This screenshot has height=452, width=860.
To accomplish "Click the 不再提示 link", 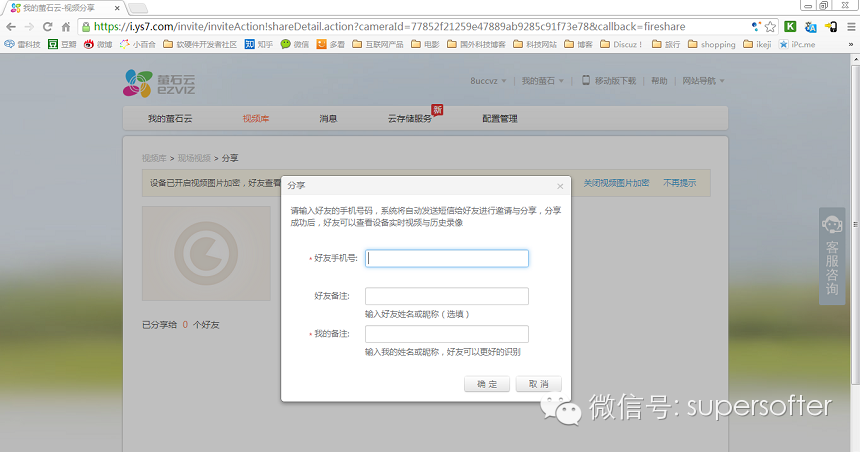I will [x=680, y=183].
